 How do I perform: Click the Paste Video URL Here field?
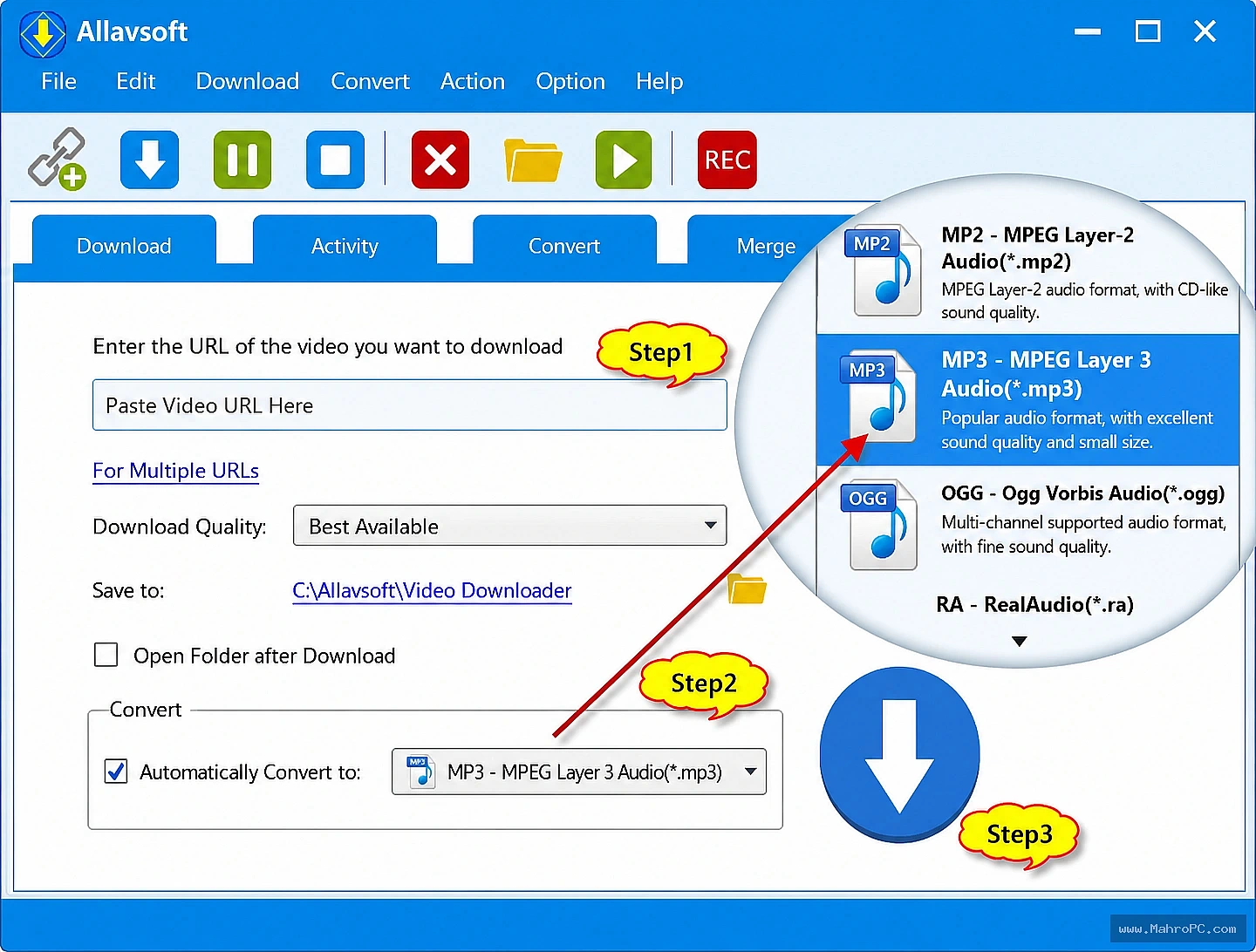click(410, 405)
